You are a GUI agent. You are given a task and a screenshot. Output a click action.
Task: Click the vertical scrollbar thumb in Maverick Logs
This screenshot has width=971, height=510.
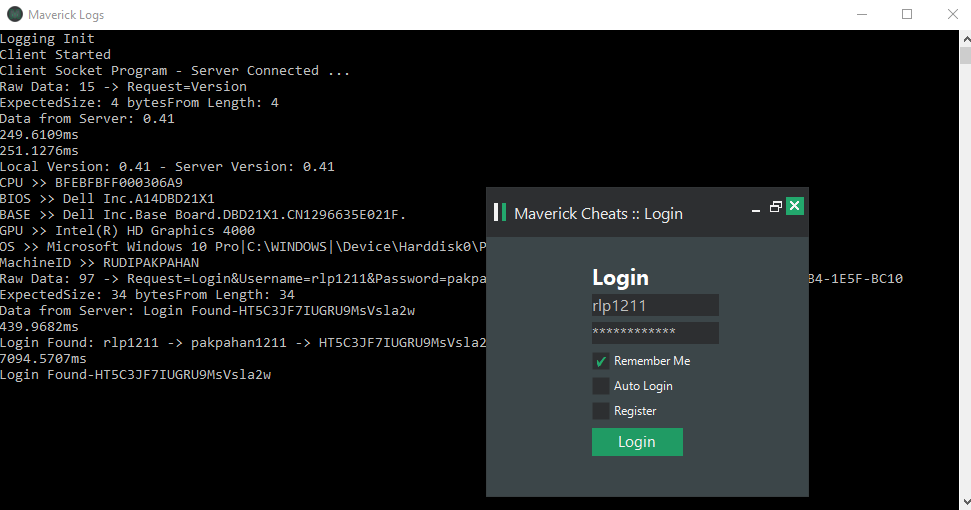[965, 54]
